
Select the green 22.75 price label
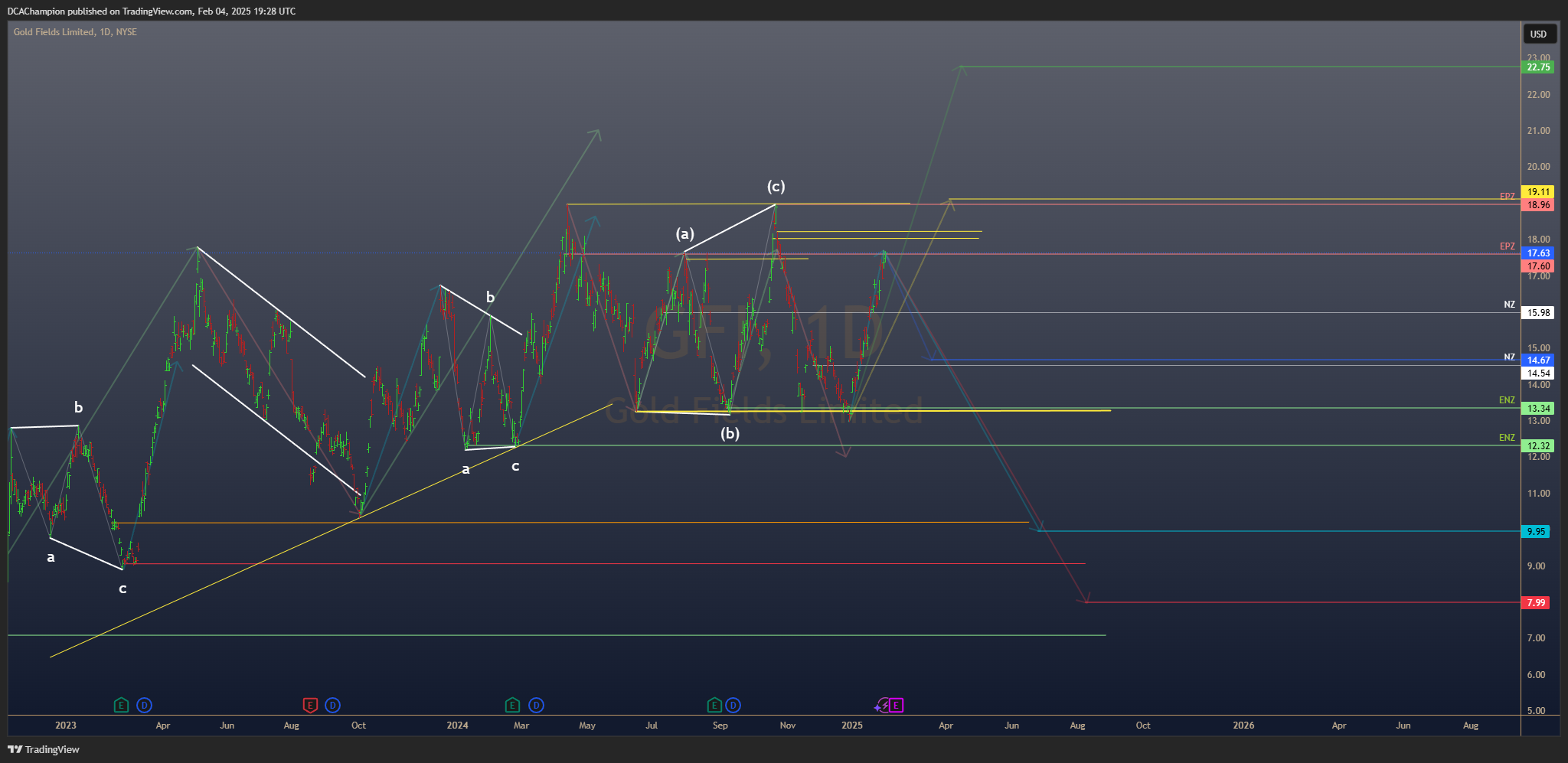point(1538,67)
